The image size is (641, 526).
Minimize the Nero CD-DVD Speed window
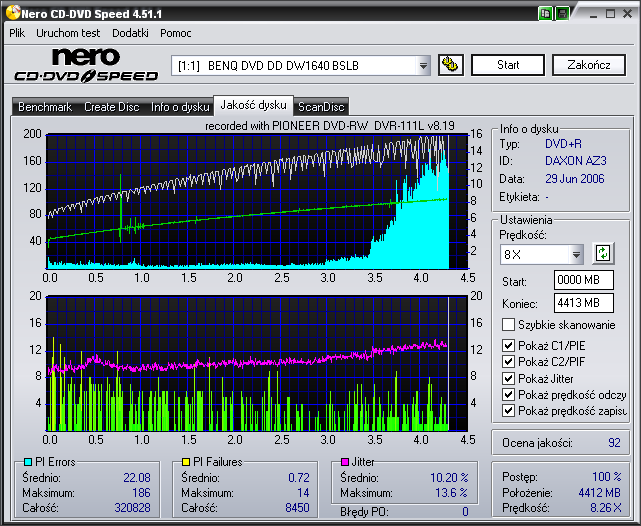(594, 14)
